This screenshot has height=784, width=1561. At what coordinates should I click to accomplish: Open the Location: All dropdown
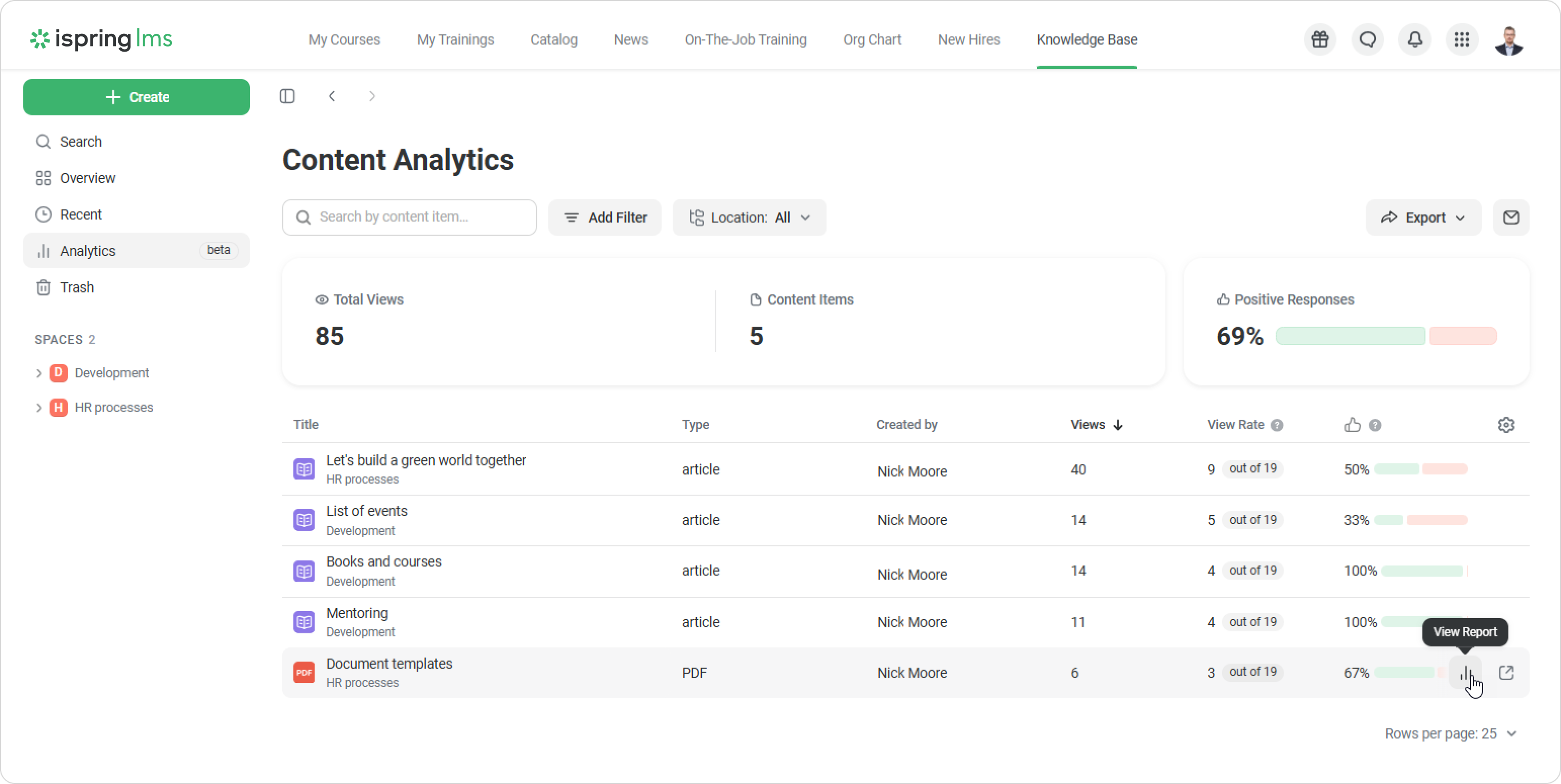[749, 217]
